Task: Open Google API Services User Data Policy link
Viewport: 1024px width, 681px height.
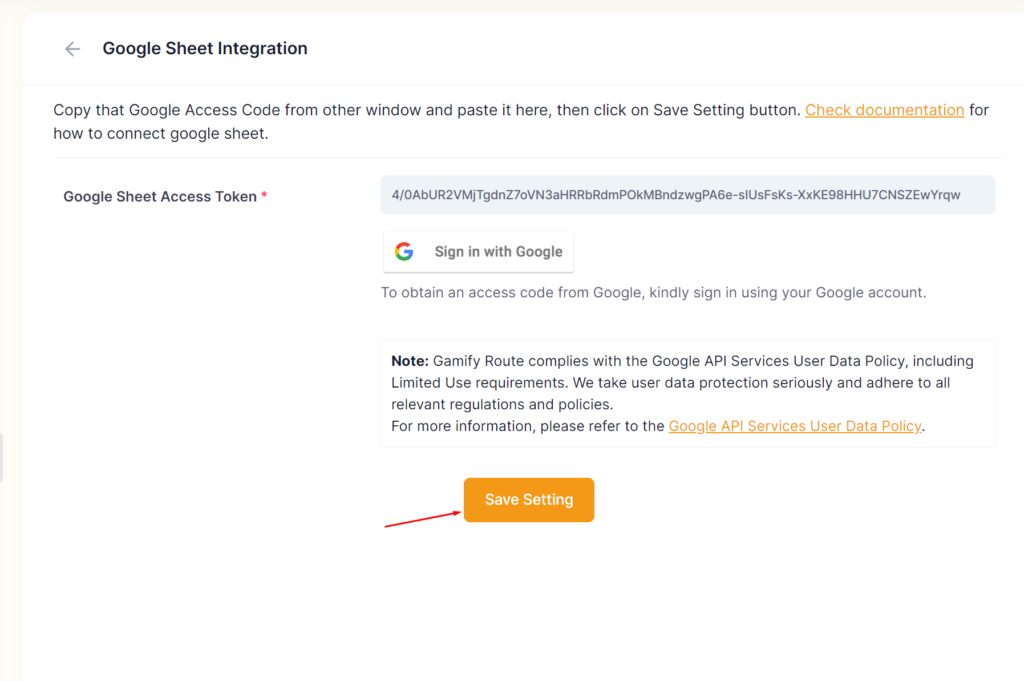Action: click(x=795, y=426)
